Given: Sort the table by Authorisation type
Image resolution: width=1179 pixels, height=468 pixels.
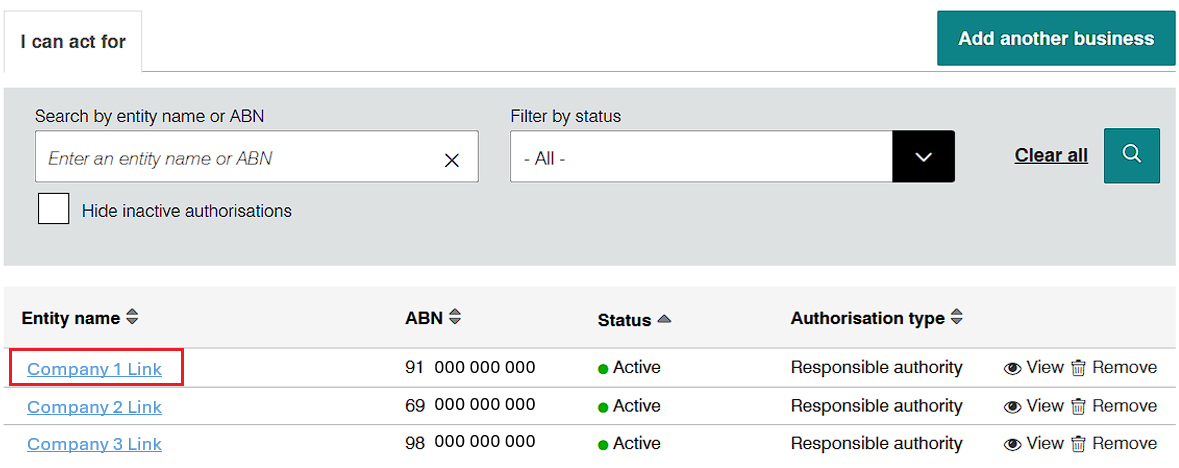Looking at the screenshot, I should click(956, 318).
